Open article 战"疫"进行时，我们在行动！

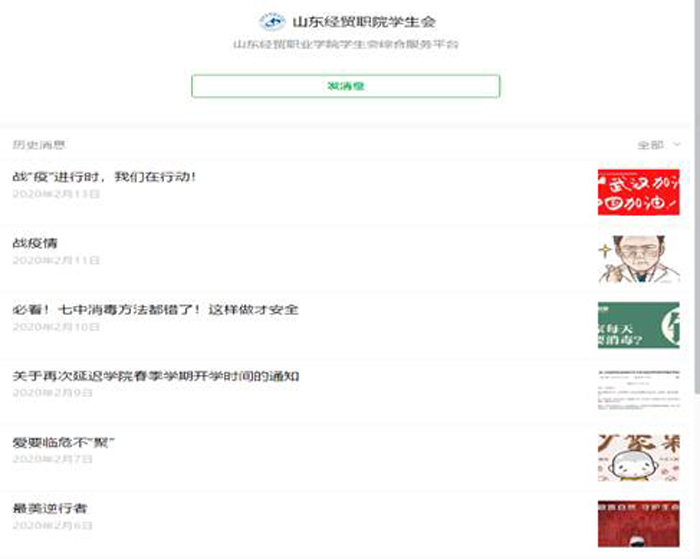[104, 176]
